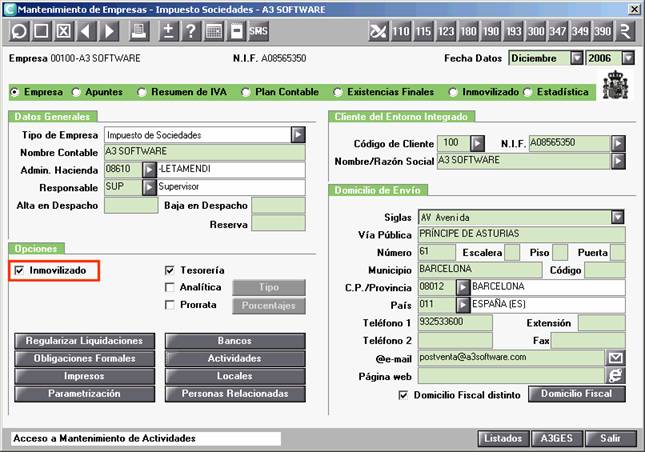Open tax form 347
The width and height of the screenshot is (645, 452).
click(558, 31)
